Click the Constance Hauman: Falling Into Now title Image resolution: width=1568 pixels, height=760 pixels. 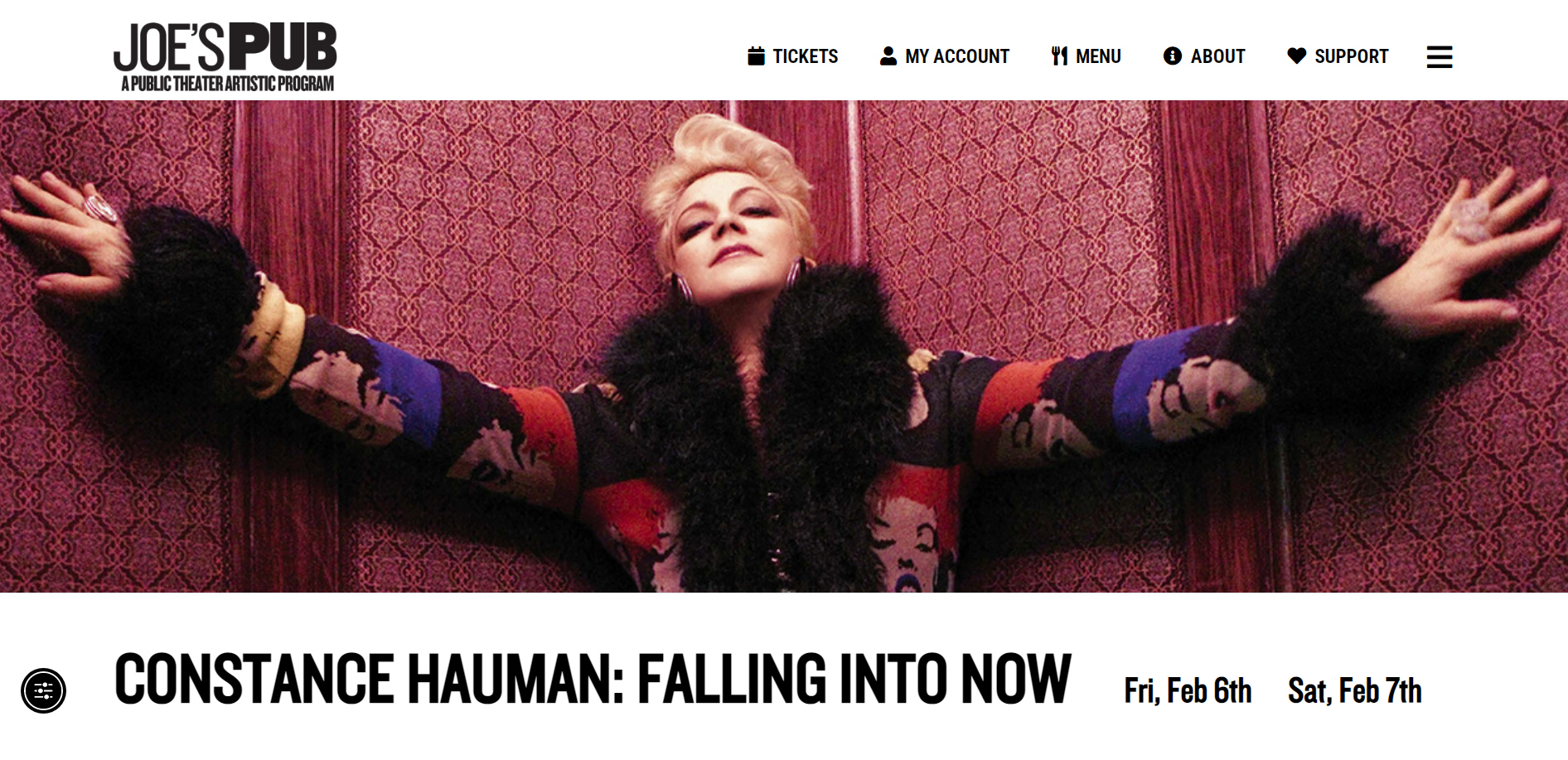[x=593, y=679]
